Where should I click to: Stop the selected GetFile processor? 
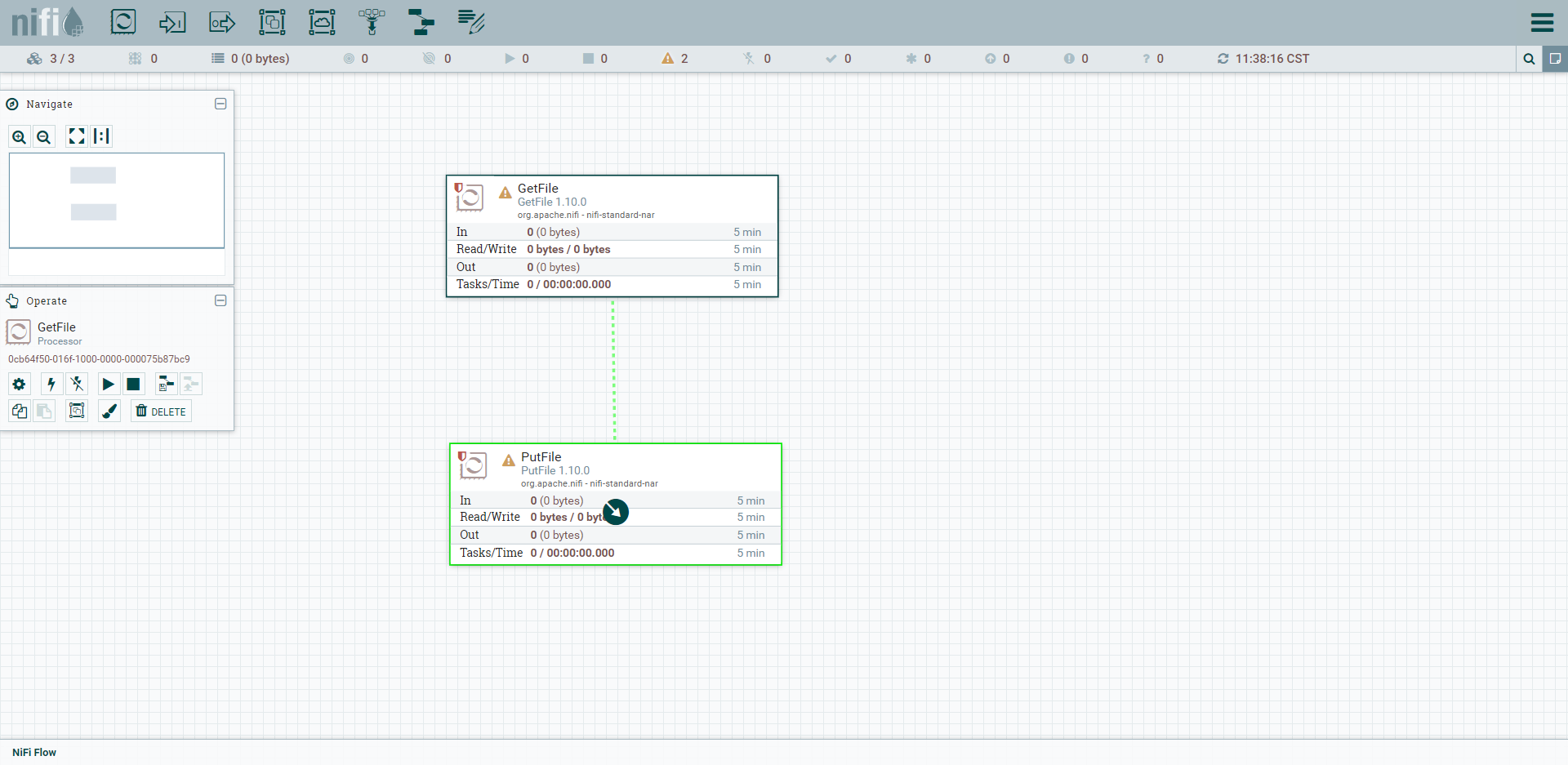pyautogui.click(x=134, y=384)
